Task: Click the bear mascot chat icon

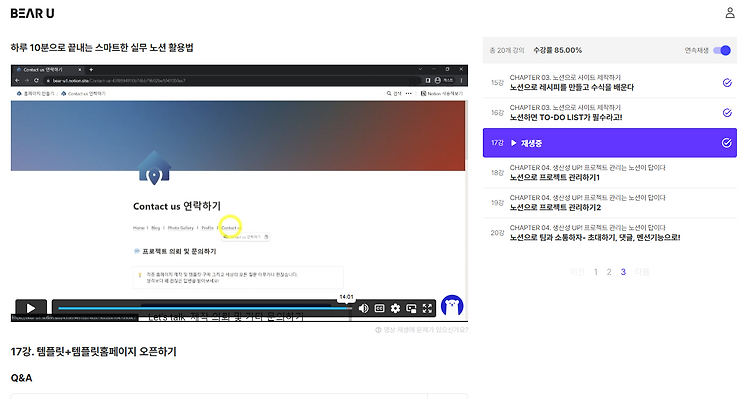Action: click(452, 306)
